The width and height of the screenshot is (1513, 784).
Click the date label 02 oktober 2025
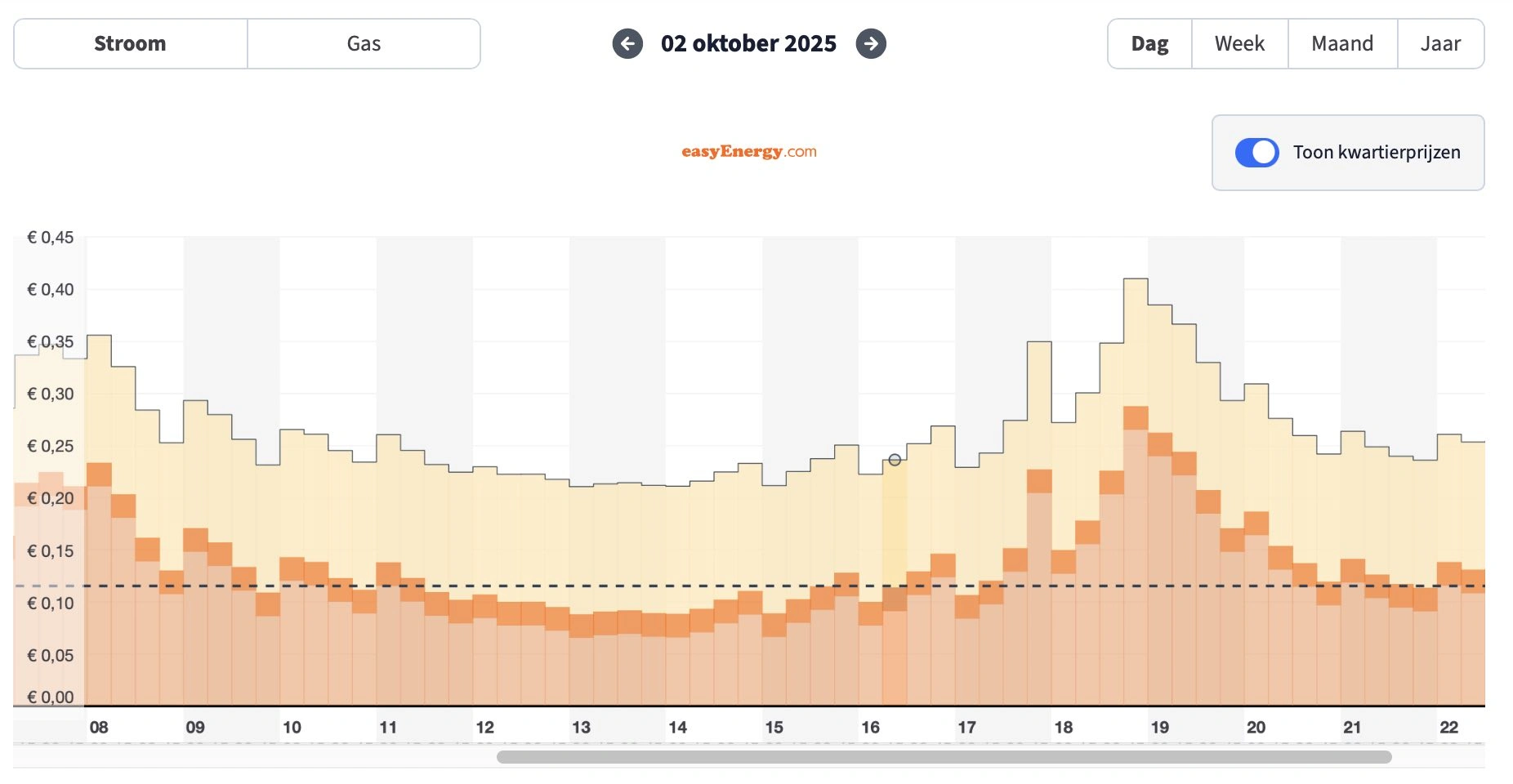click(748, 44)
